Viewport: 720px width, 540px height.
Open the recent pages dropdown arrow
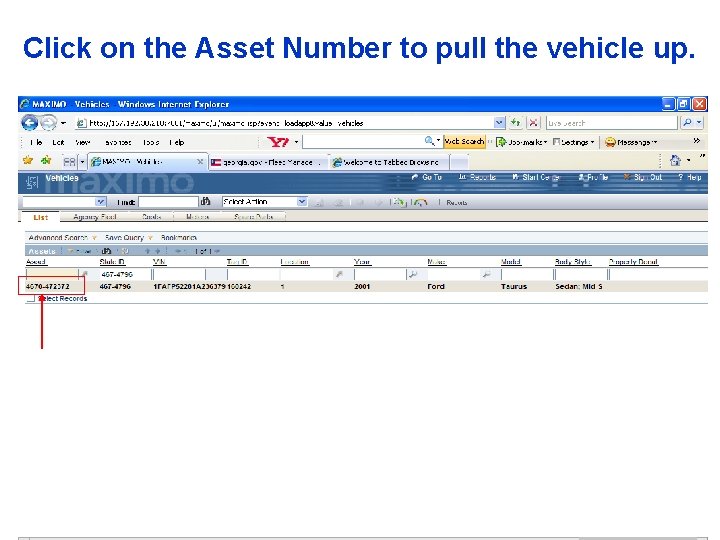[x=63, y=123]
